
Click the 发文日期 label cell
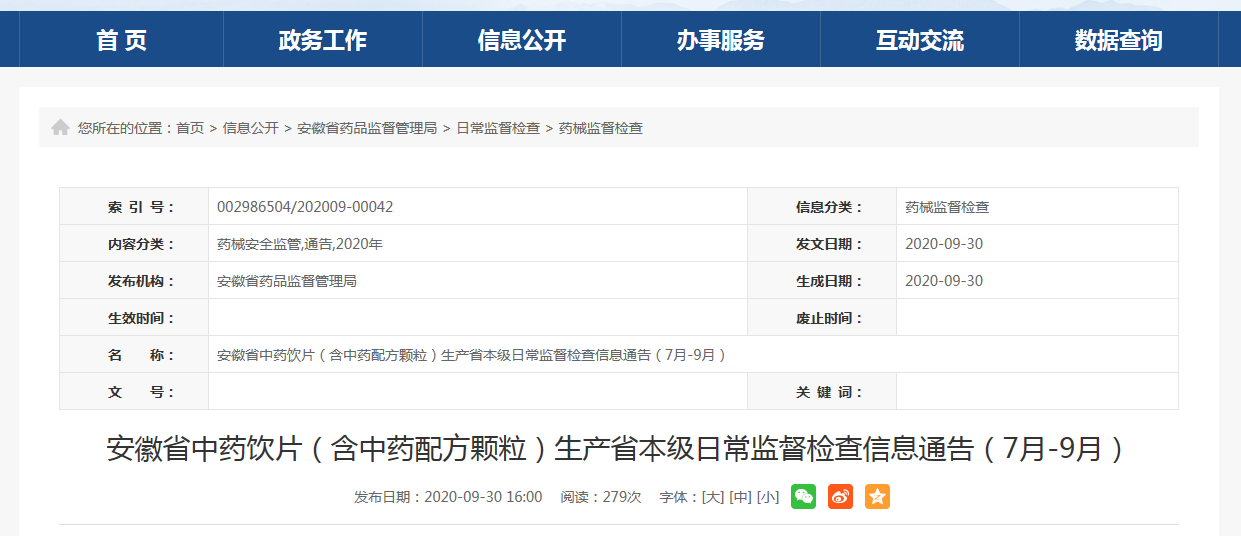822,244
